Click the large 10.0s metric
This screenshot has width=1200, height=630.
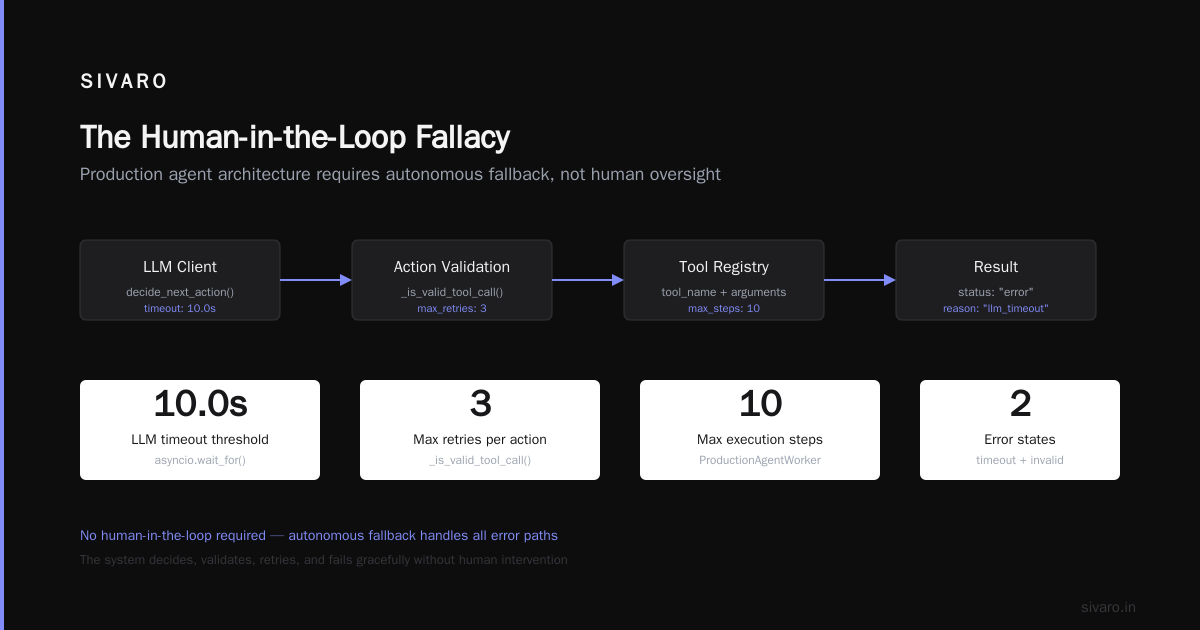(200, 404)
